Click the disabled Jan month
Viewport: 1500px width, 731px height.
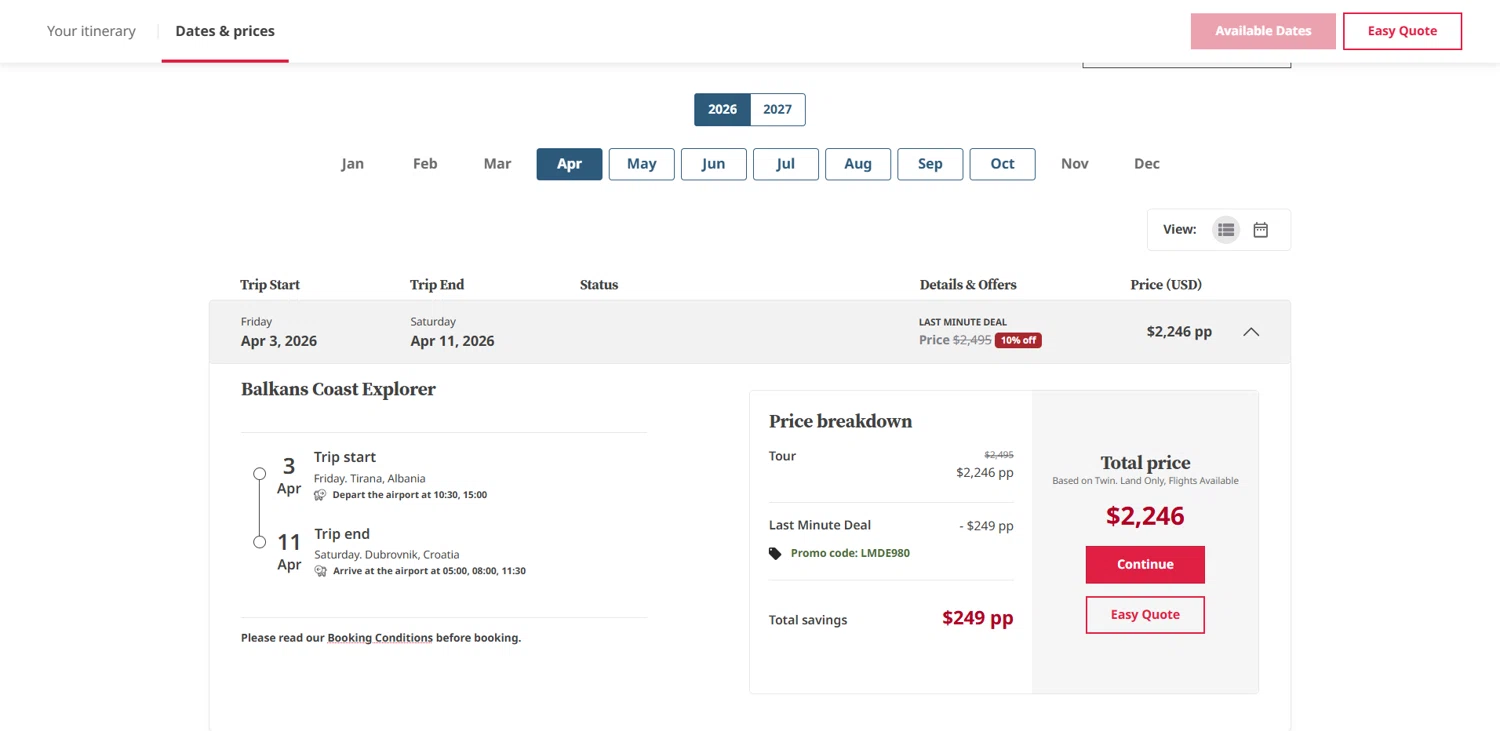(x=353, y=164)
